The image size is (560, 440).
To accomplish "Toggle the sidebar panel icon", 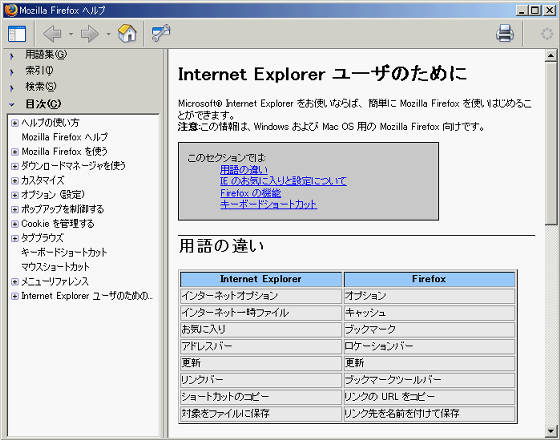I will pos(17,34).
